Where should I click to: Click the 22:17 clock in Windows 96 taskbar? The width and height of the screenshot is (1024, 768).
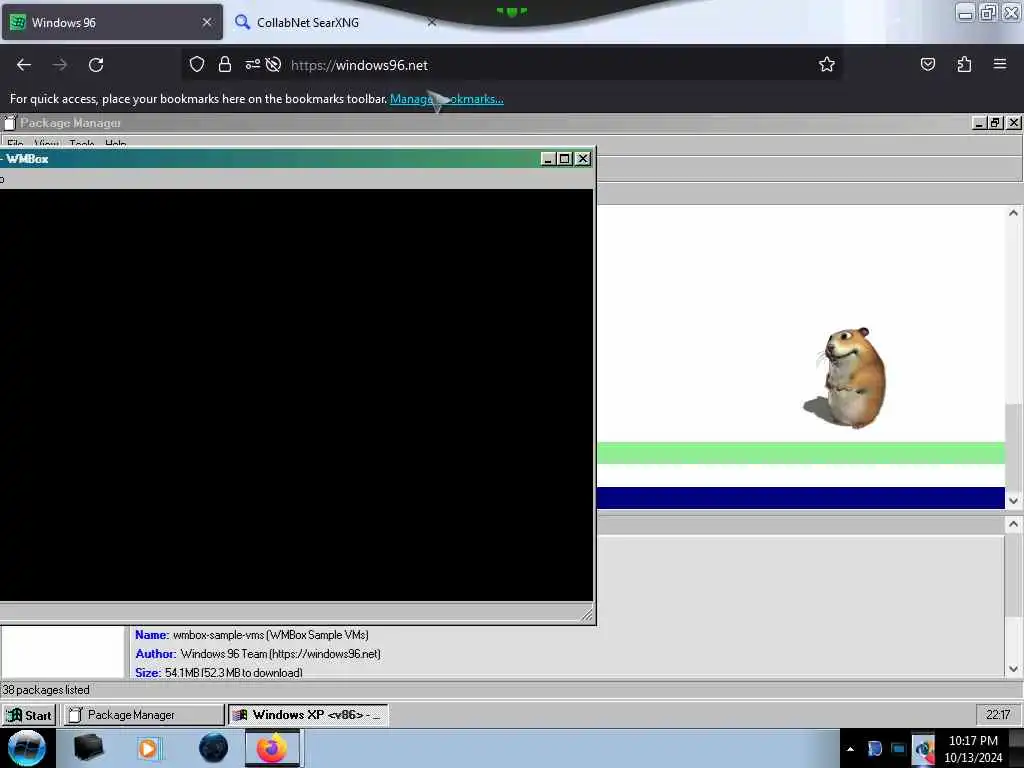997,714
